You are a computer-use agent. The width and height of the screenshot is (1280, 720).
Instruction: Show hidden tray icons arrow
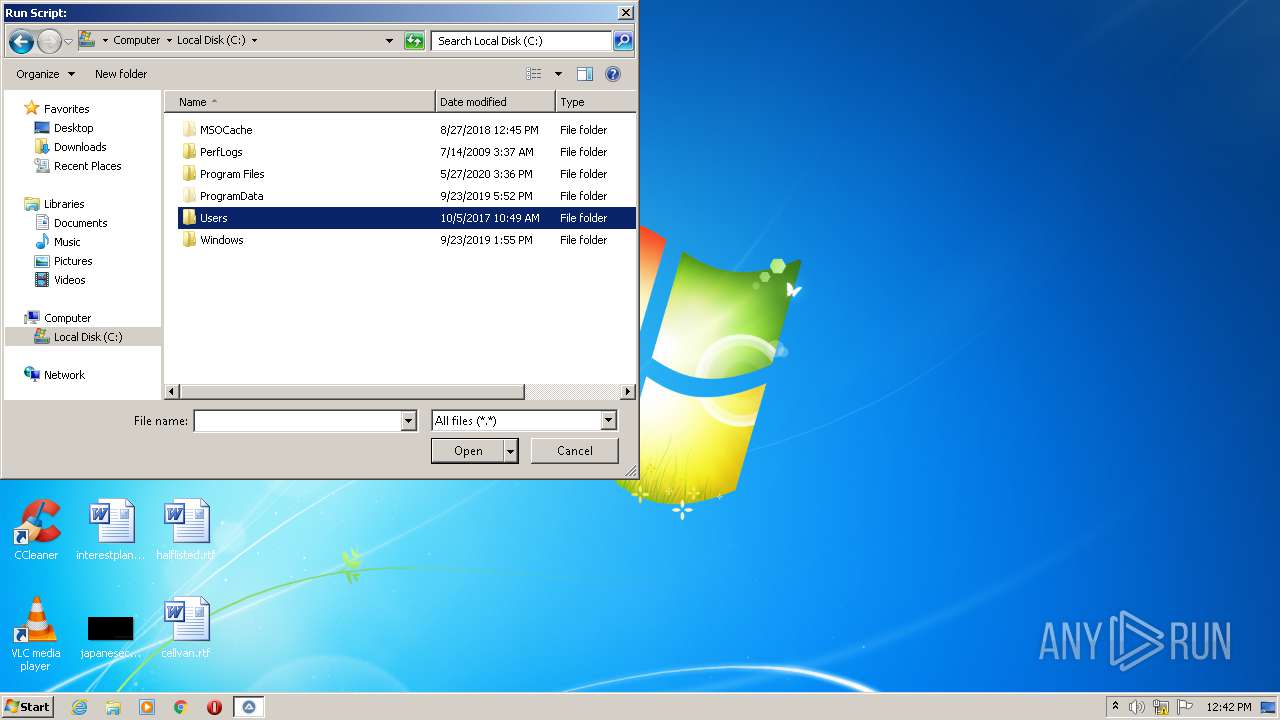point(1115,707)
